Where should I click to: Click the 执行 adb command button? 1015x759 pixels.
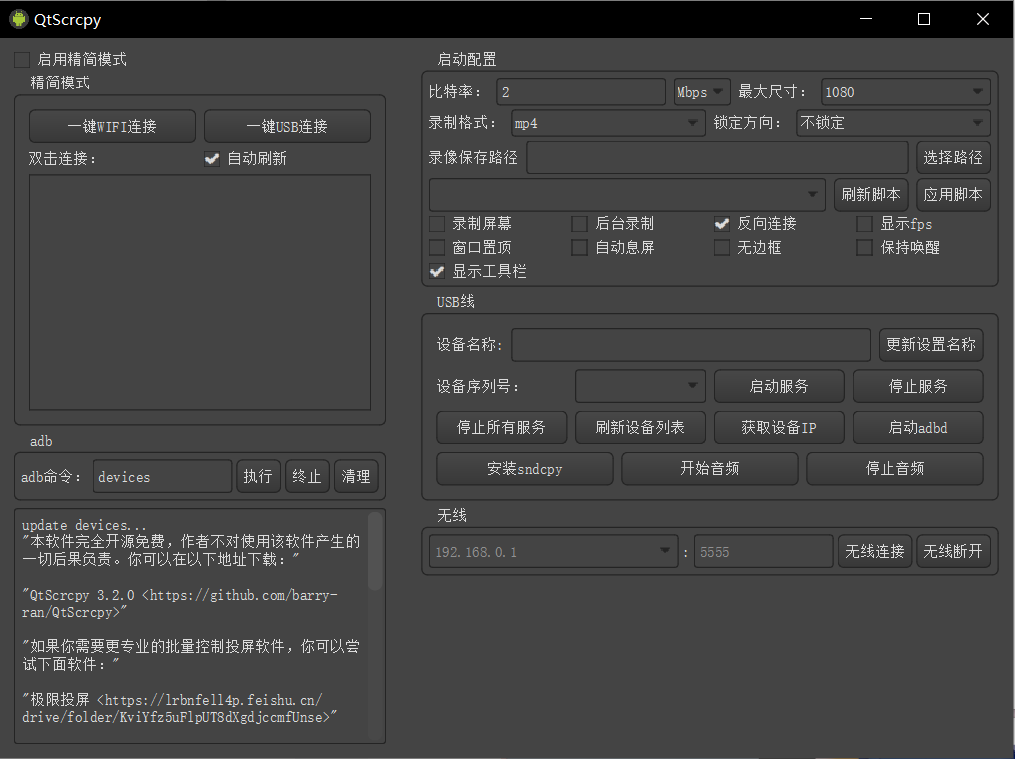[x=258, y=476]
